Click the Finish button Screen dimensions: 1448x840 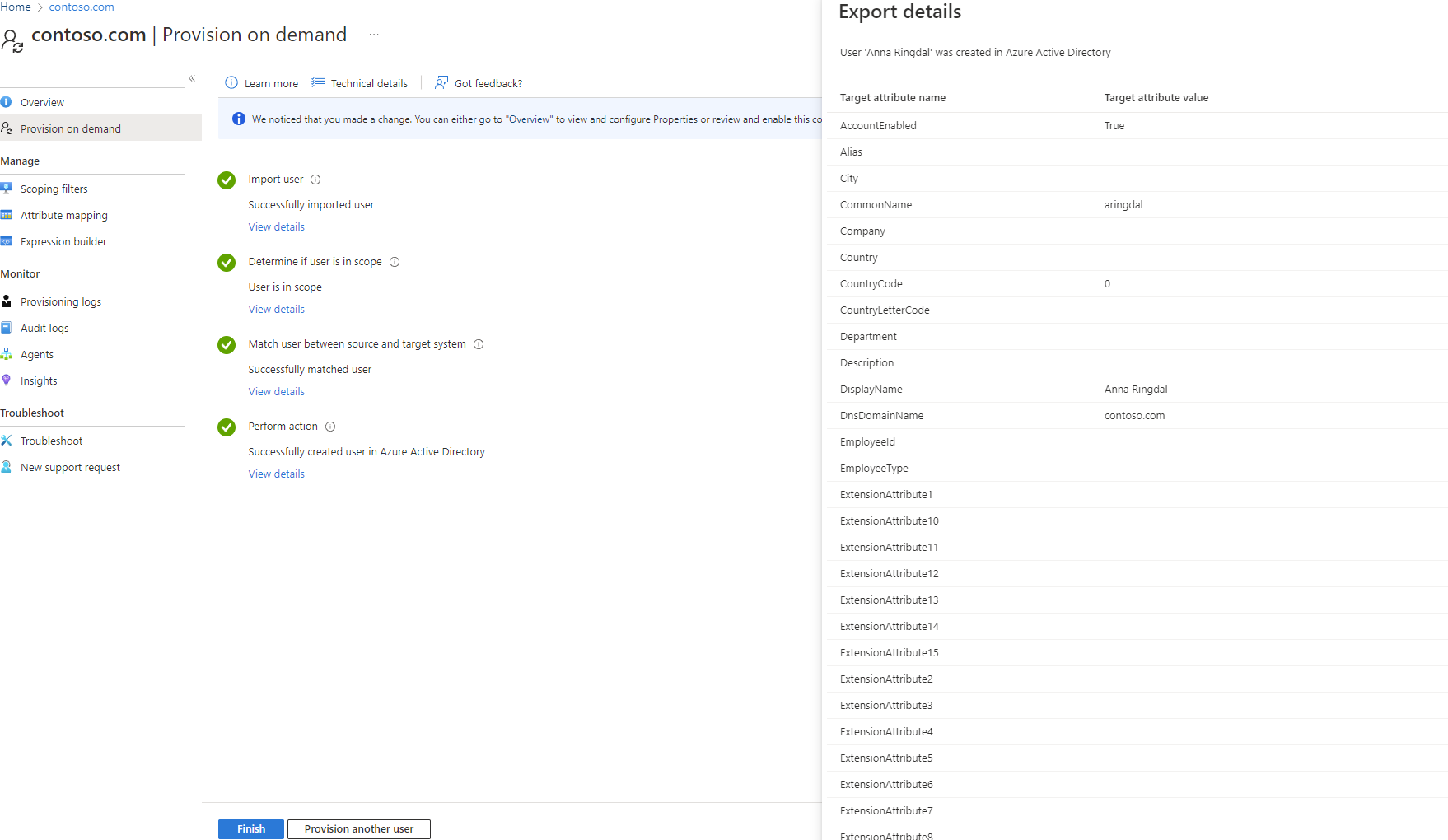tap(251, 829)
